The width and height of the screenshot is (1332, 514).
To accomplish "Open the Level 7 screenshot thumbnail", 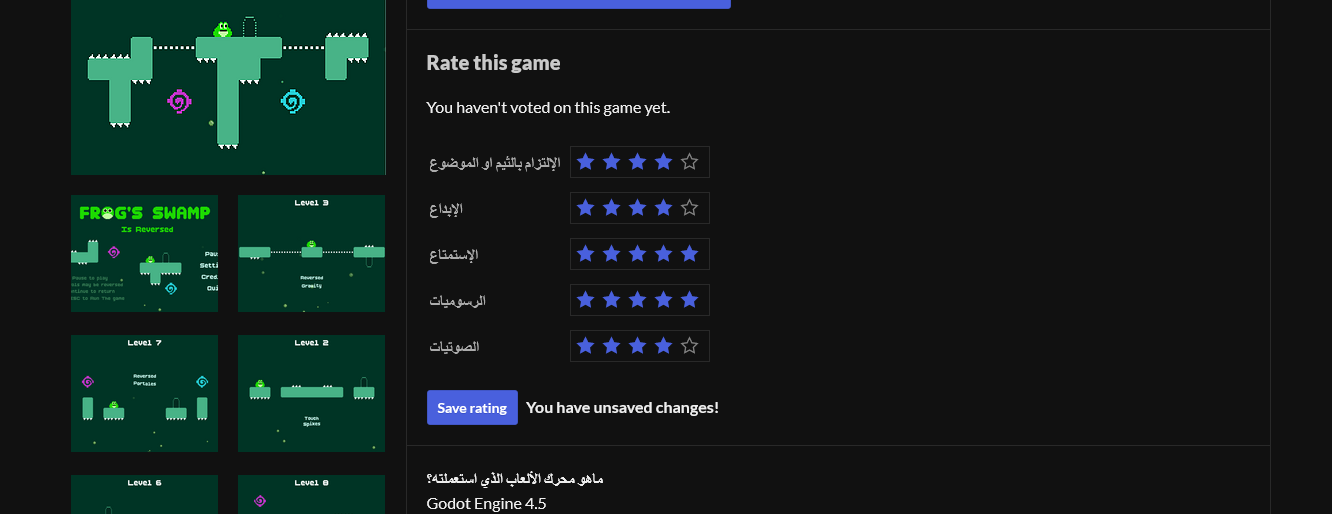I will click(x=144, y=393).
